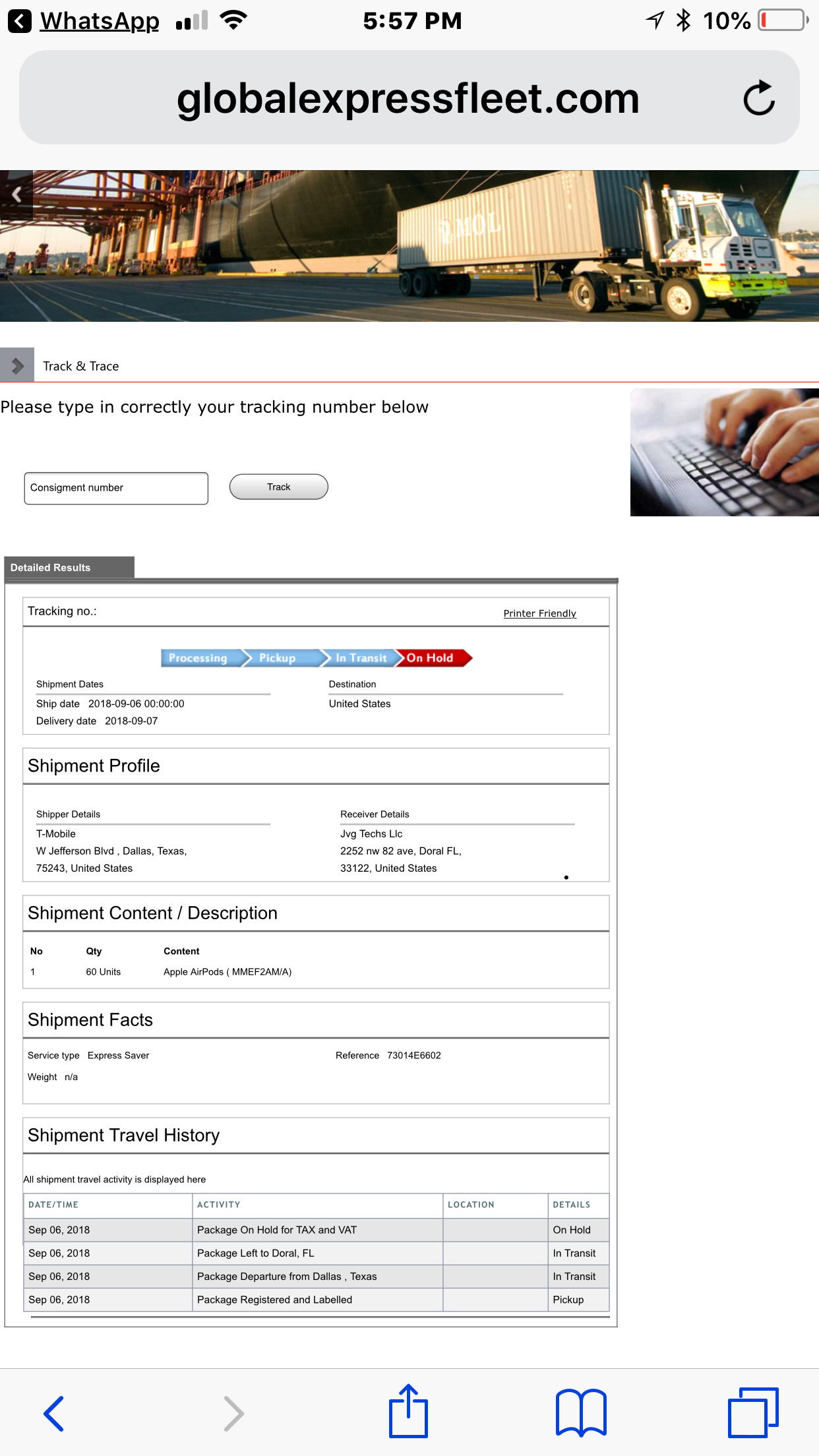This screenshot has height=1456, width=819.
Task: Tap Shipment Content / Description heading
Action: click(x=152, y=913)
